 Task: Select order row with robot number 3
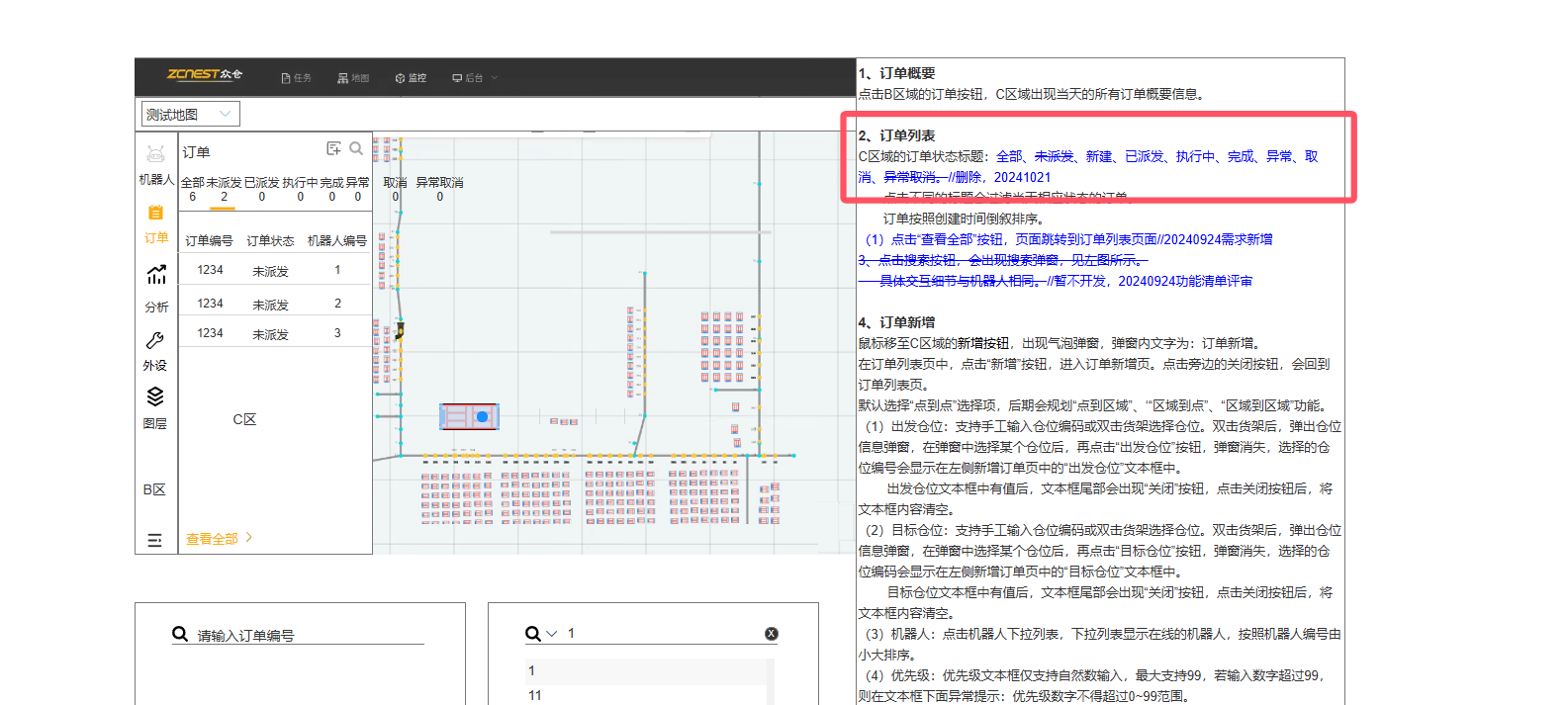click(275, 333)
